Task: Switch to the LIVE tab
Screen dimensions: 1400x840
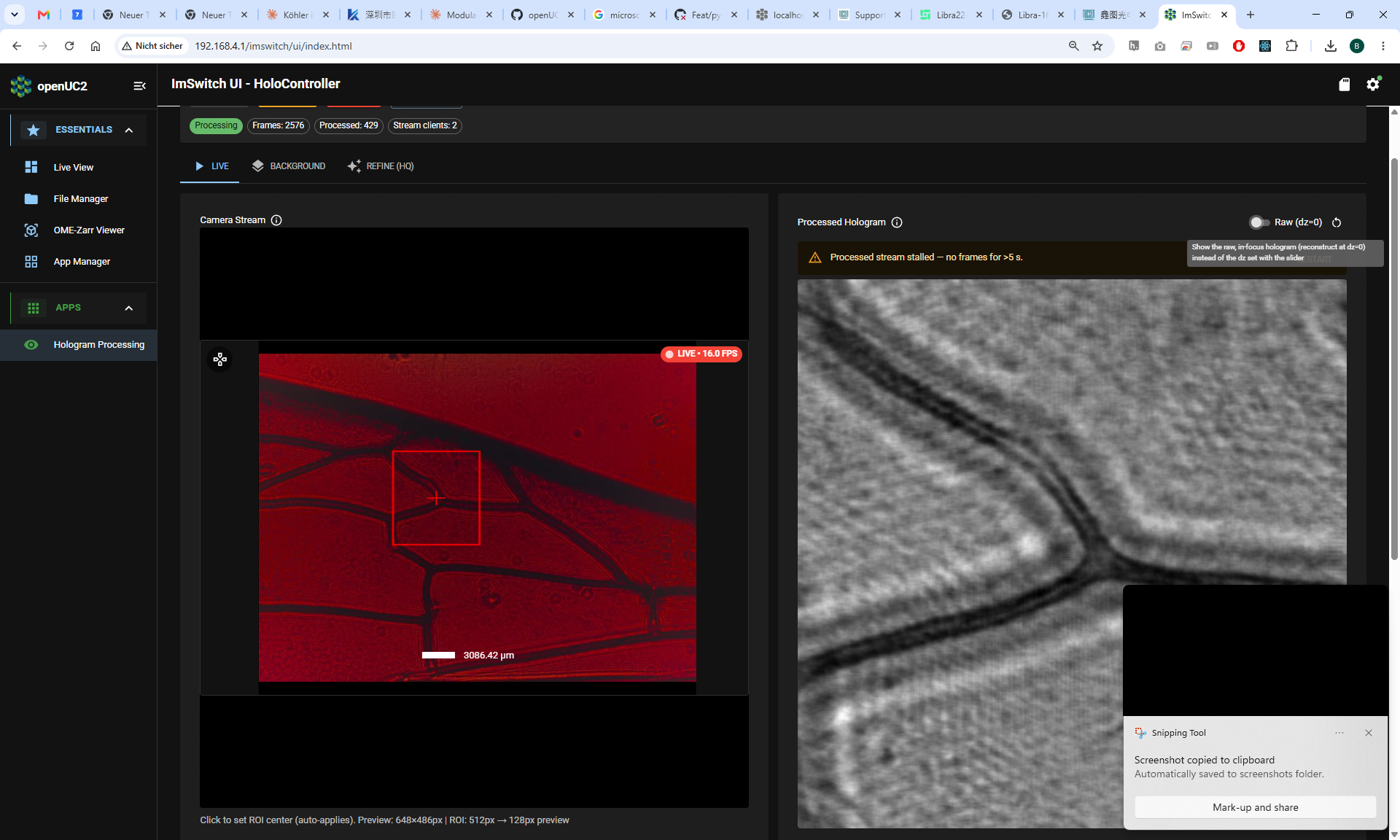Action: pyautogui.click(x=210, y=166)
